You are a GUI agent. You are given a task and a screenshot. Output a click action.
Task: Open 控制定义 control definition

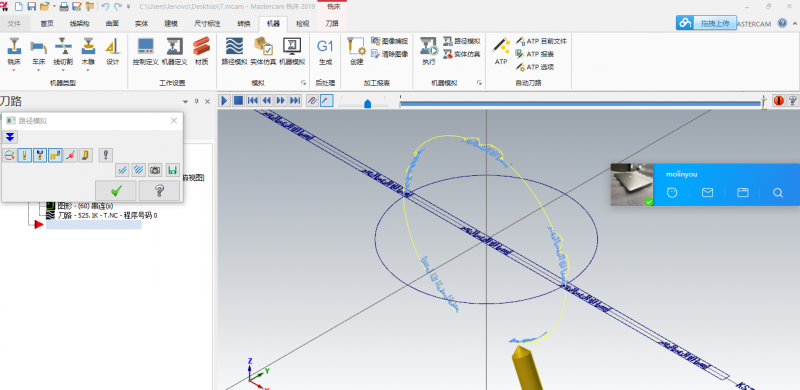pos(145,51)
